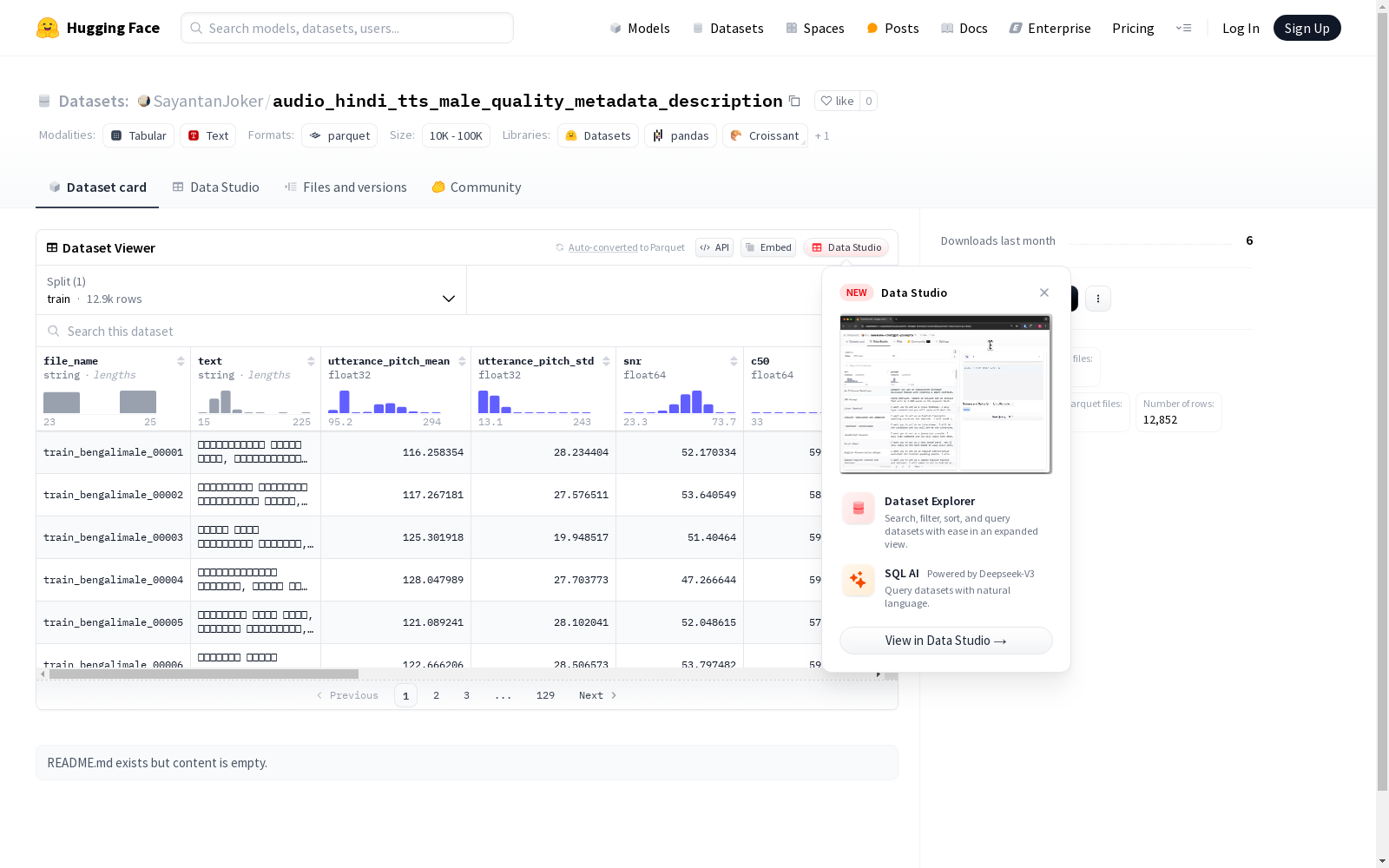Switch to Files and versions tab
The image size is (1389, 868).
coord(346,187)
